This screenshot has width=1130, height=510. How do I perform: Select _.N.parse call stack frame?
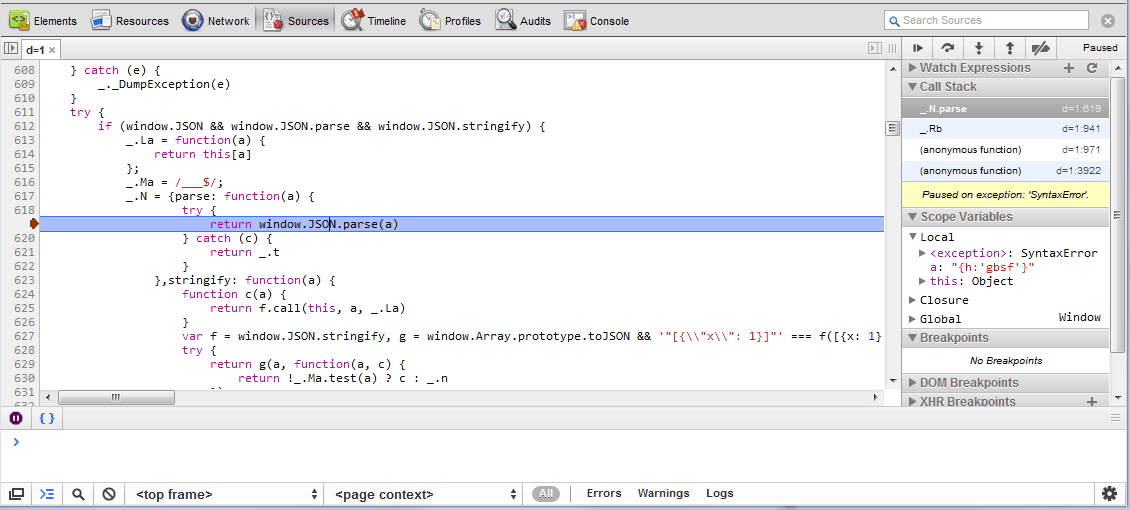(x=1005, y=109)
